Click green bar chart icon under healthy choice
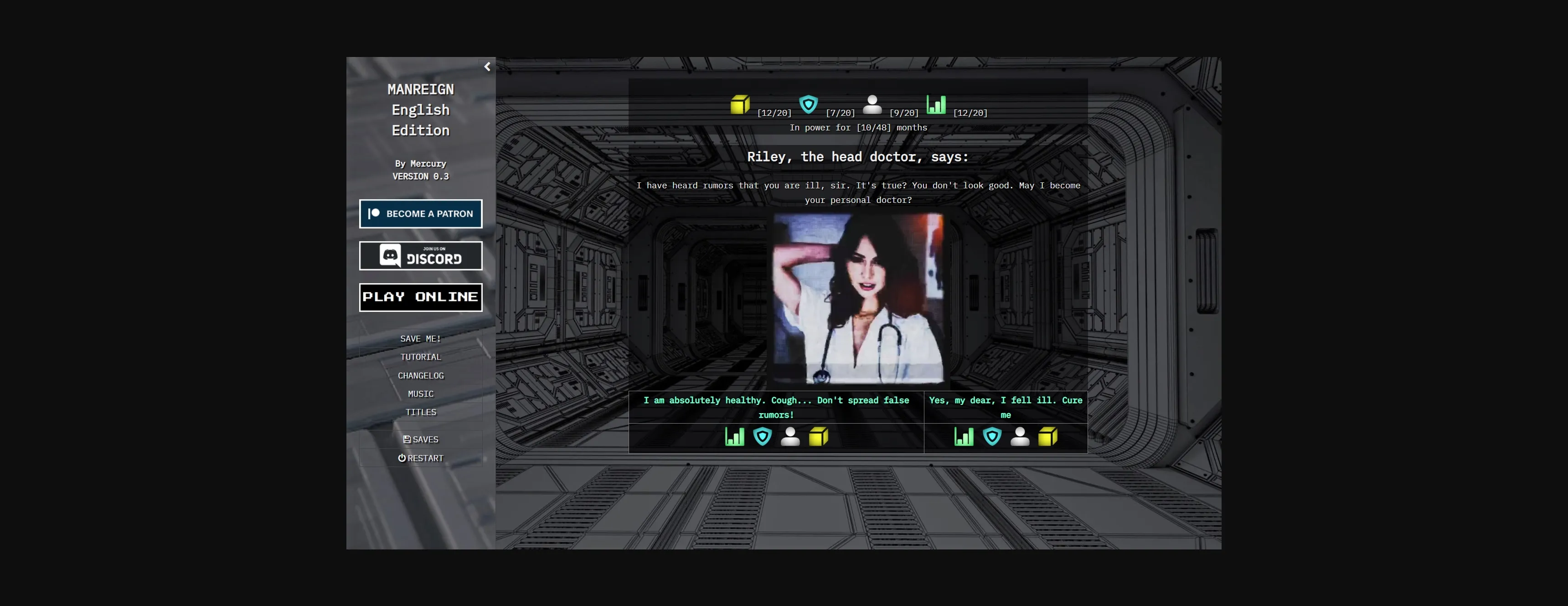This screenshot has width=1568, height=606. point(734,437)
